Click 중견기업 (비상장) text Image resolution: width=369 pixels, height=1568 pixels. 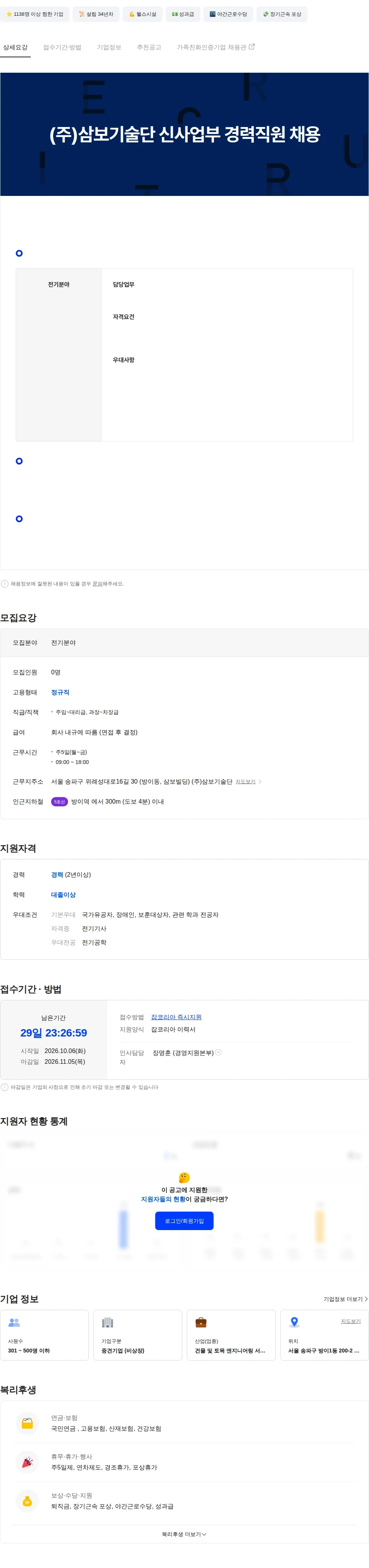click(123, 1351)
